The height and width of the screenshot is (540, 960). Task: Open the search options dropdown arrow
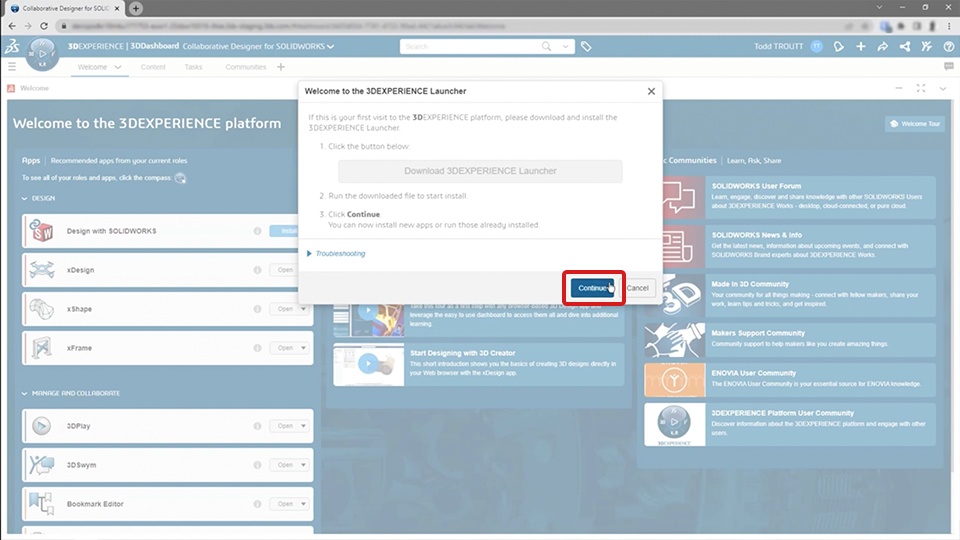click(x=565, y=47)
